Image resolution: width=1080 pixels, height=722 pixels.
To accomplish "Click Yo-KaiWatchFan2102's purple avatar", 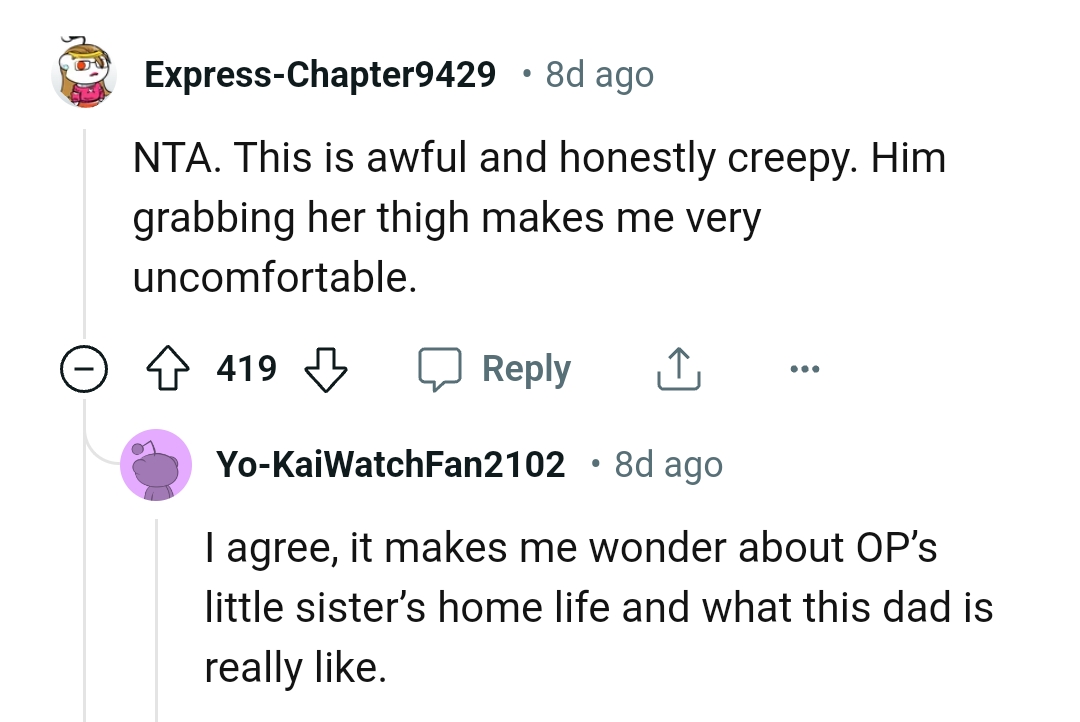I will click(156, 463).
